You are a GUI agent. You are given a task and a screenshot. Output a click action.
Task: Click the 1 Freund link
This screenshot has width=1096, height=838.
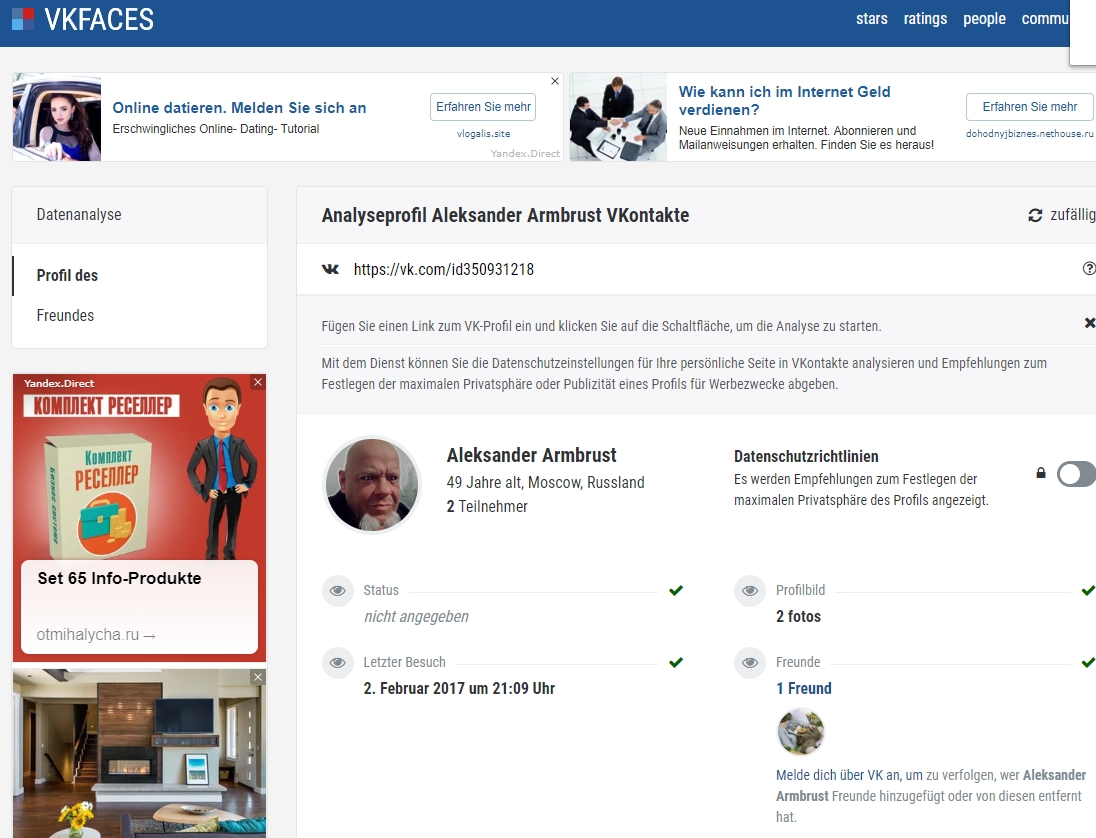[x=803, y=688]
